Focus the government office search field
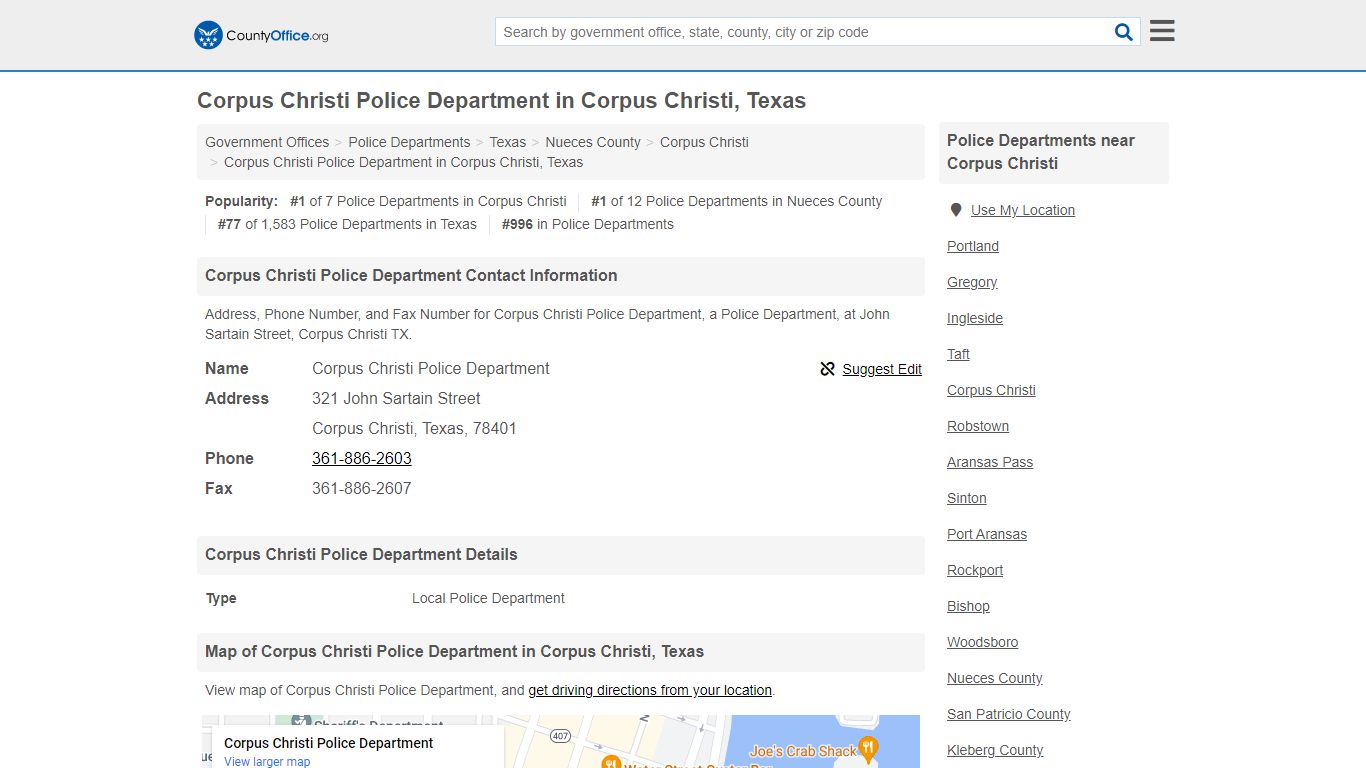Image resolution: width=1366 pixels, height=768 pixels. coord(804,32)
